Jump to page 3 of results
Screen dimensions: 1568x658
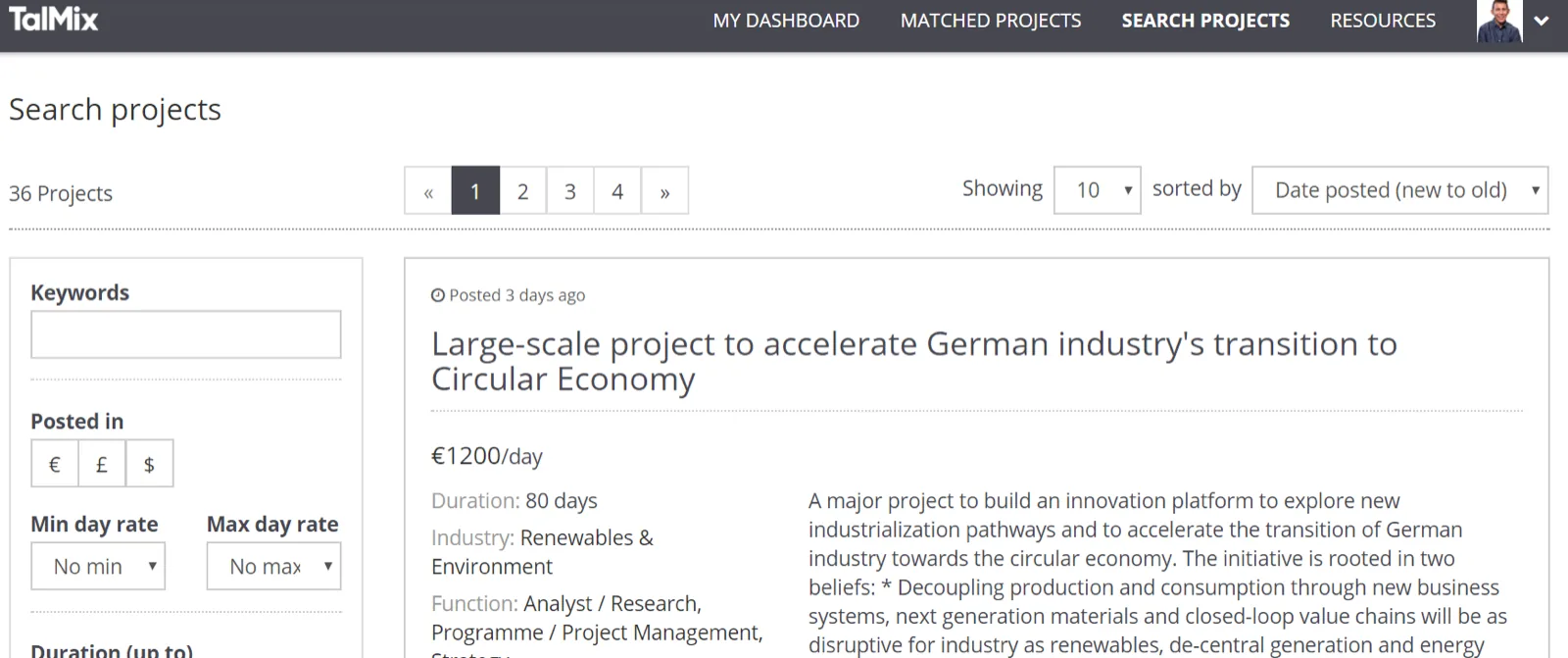(x=569, y=191)
